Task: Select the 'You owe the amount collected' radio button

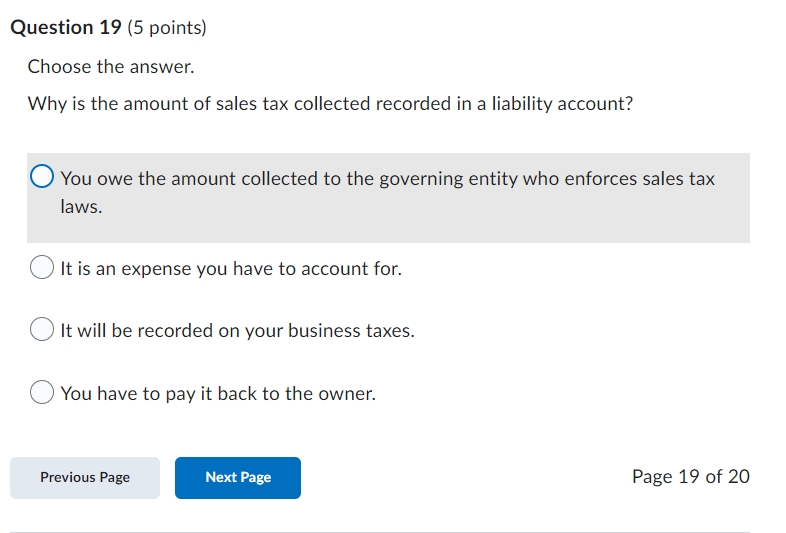Action: click(x=43, y=179)
